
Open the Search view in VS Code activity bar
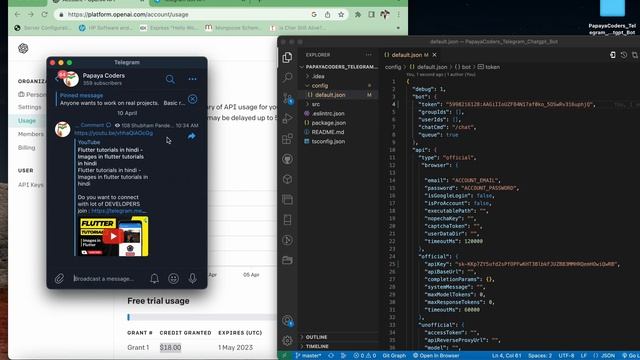(x=287, y=77)
